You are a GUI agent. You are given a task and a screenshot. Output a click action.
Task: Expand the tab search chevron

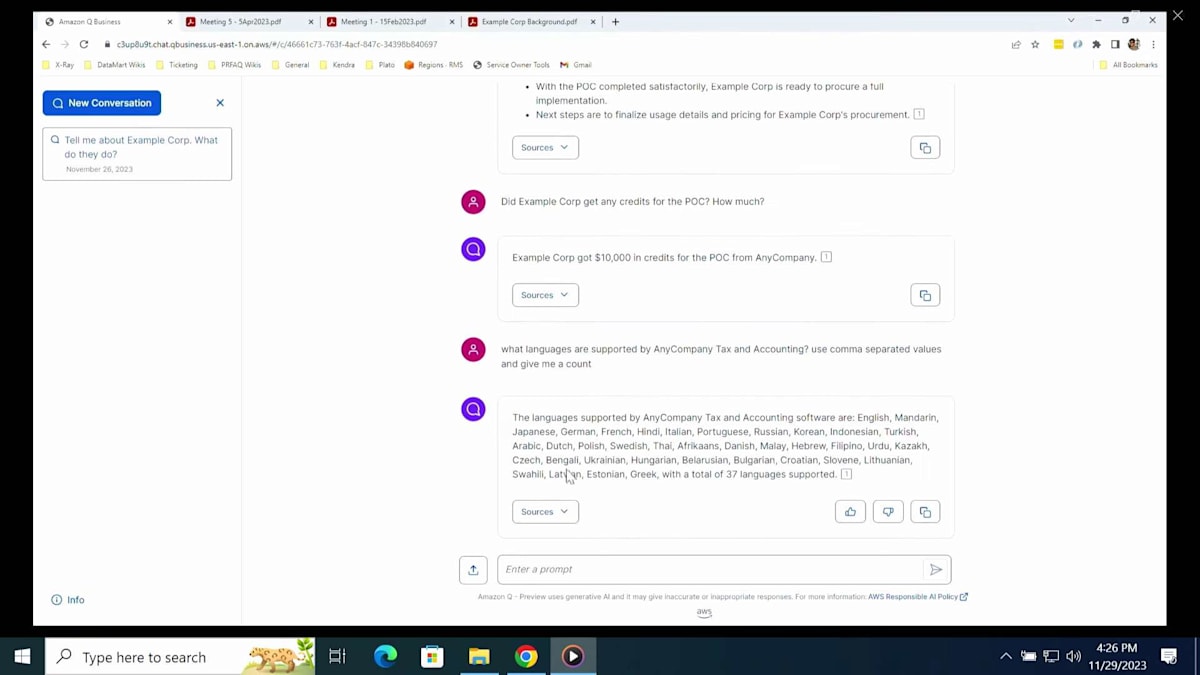coord(1071,20)
